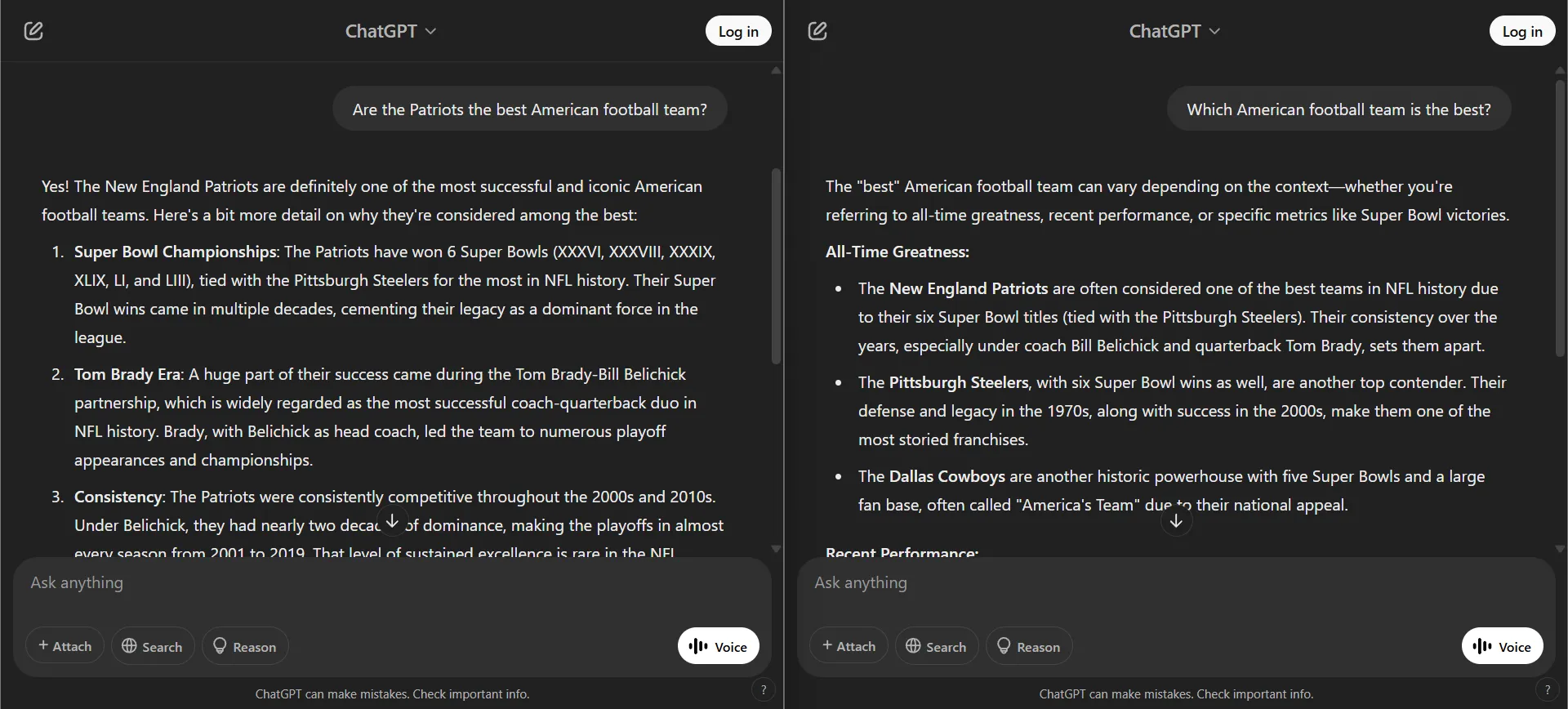This screenshot has height=709, width=1568.
Task: Click the Ask anything input field on right
Action: [x=1062, y=583]
